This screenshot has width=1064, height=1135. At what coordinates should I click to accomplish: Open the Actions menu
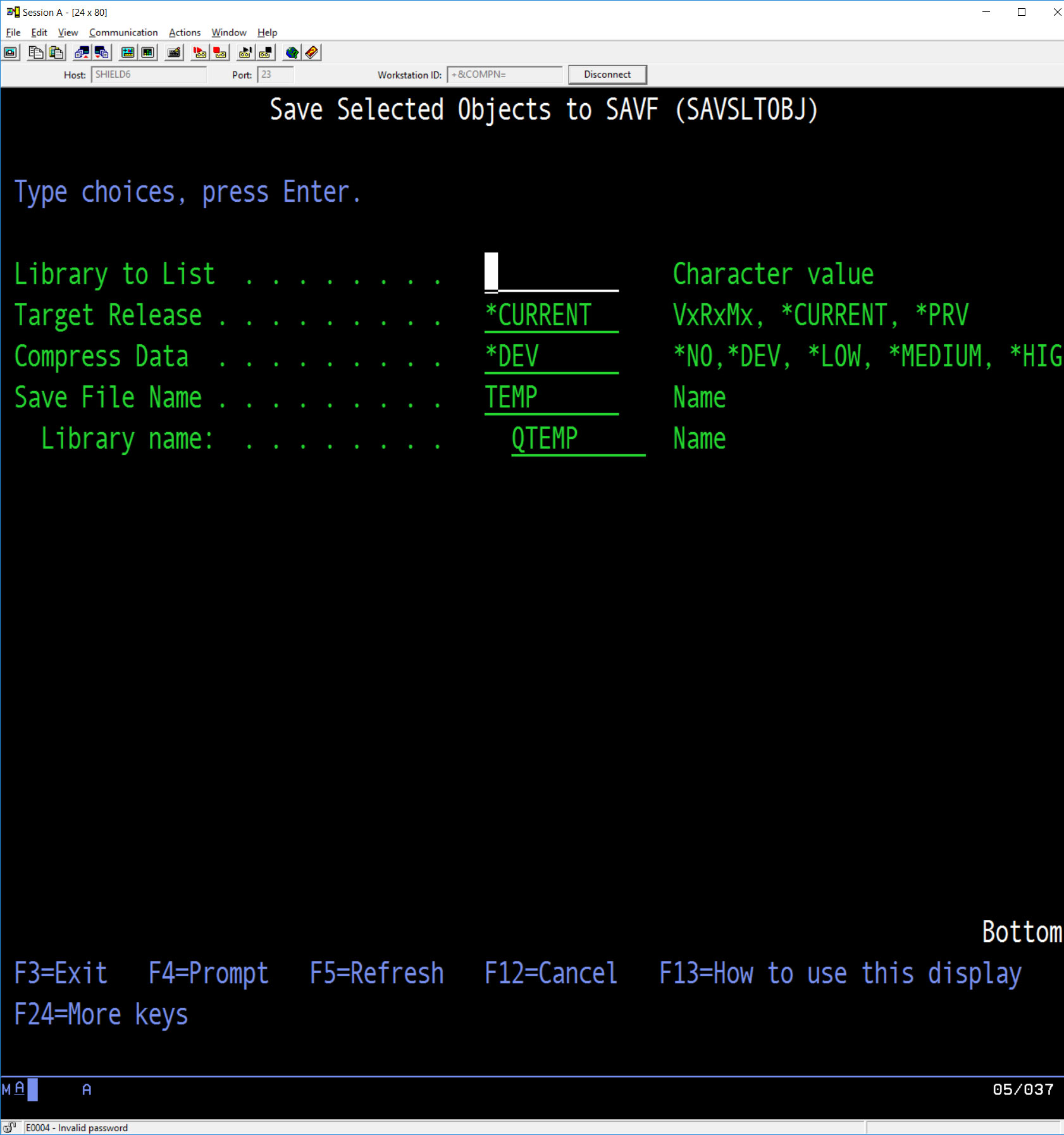point(184,32)
